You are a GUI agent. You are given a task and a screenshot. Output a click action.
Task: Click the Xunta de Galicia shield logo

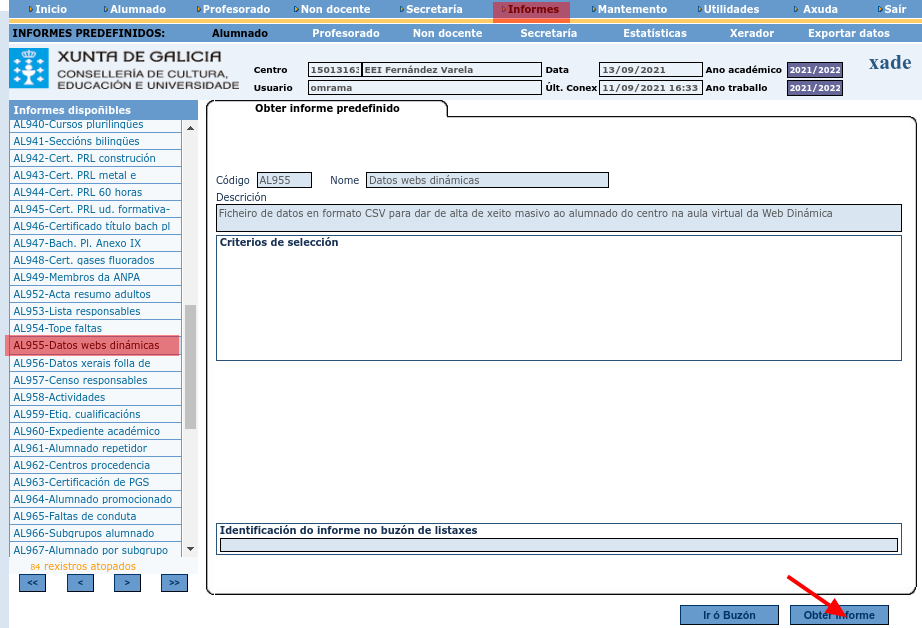click(x=28, y=68)
